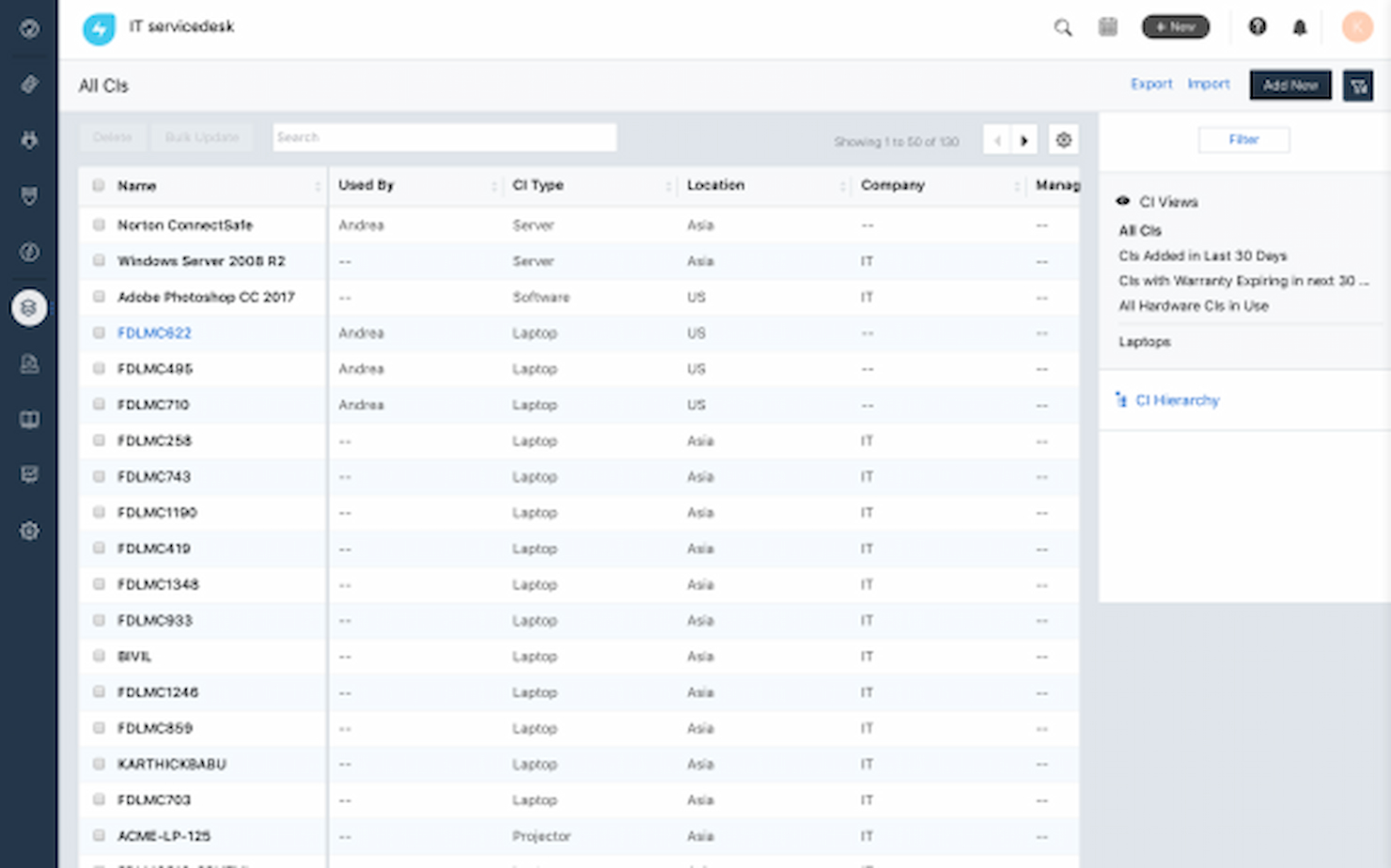Open the notifications bell icon
Viewport: 1391px width, 868px height.
pos(1300,27)
